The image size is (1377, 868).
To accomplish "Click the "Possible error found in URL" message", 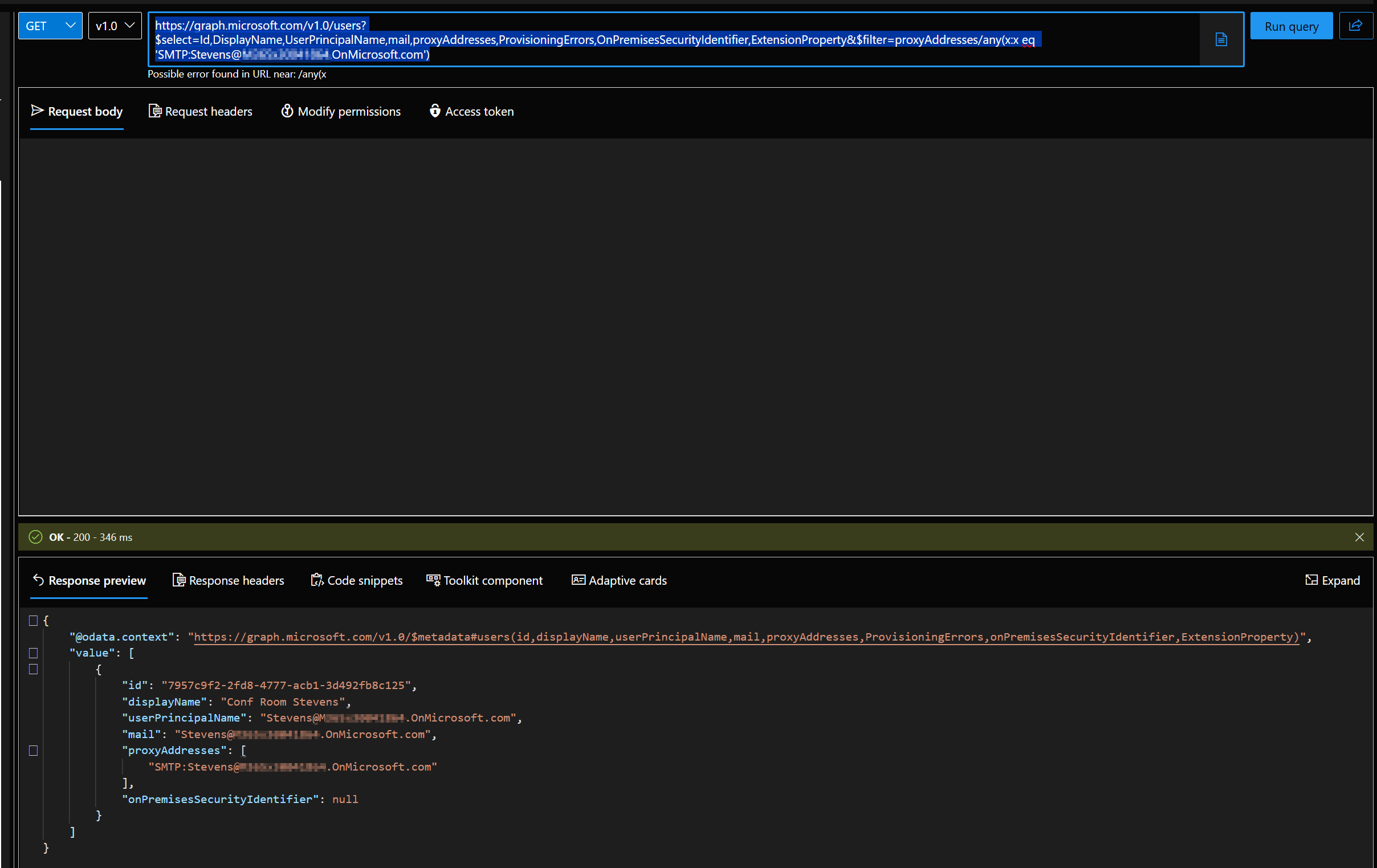I will pos(237,74).
